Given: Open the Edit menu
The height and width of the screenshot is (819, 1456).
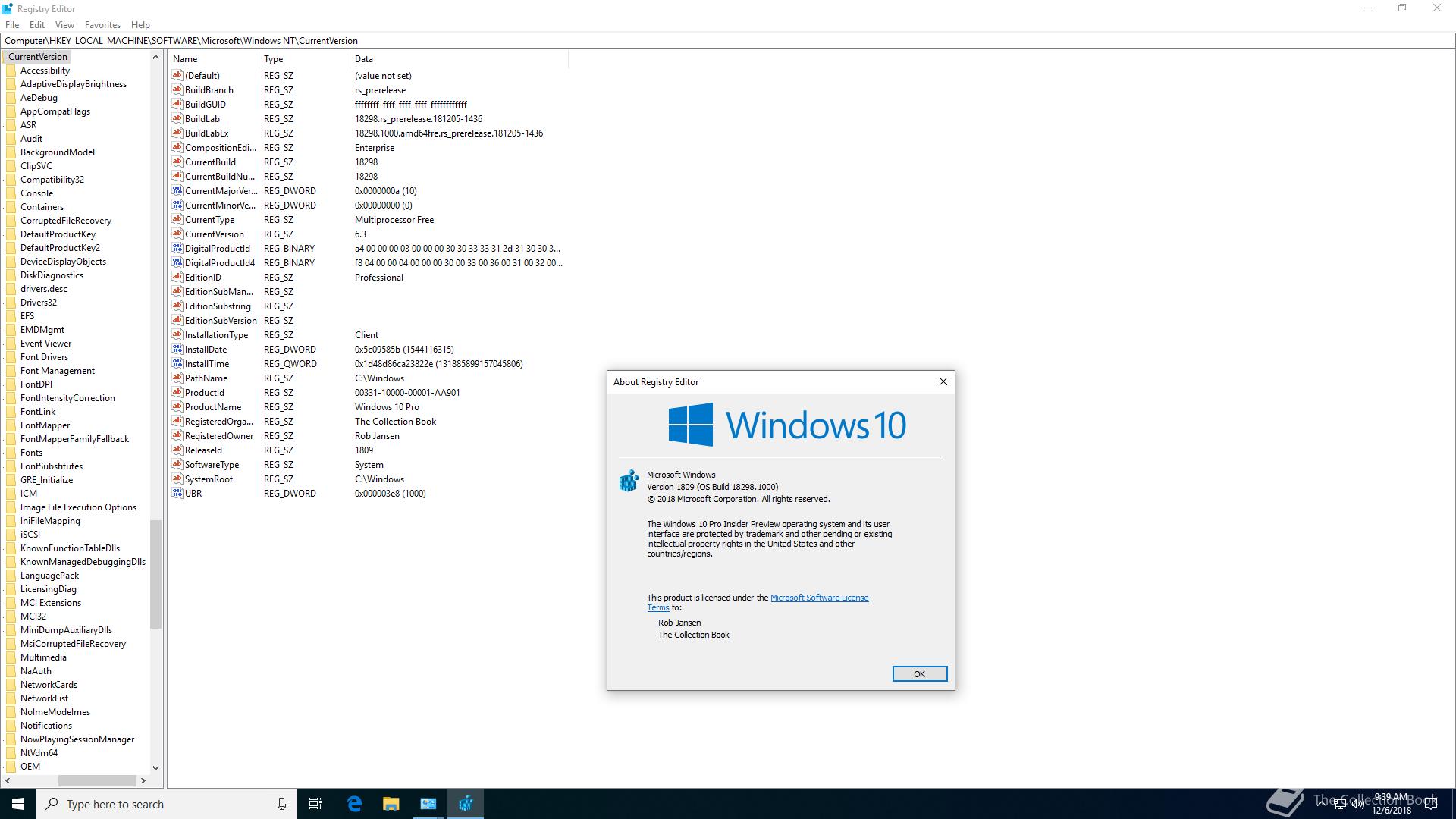Looking at the screenshot, I should point(37,25).
